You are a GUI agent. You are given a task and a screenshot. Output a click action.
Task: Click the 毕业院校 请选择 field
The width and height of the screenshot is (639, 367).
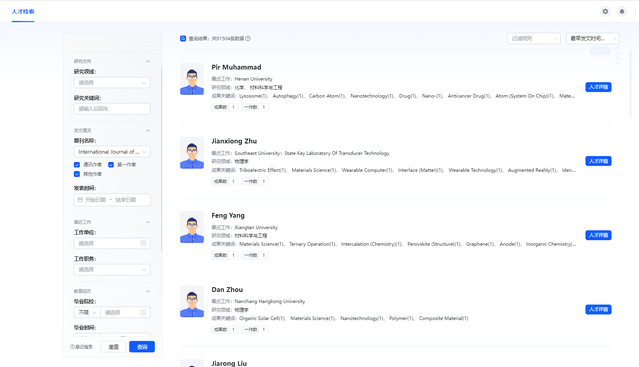pyautogui.click(x=125, y=312)
